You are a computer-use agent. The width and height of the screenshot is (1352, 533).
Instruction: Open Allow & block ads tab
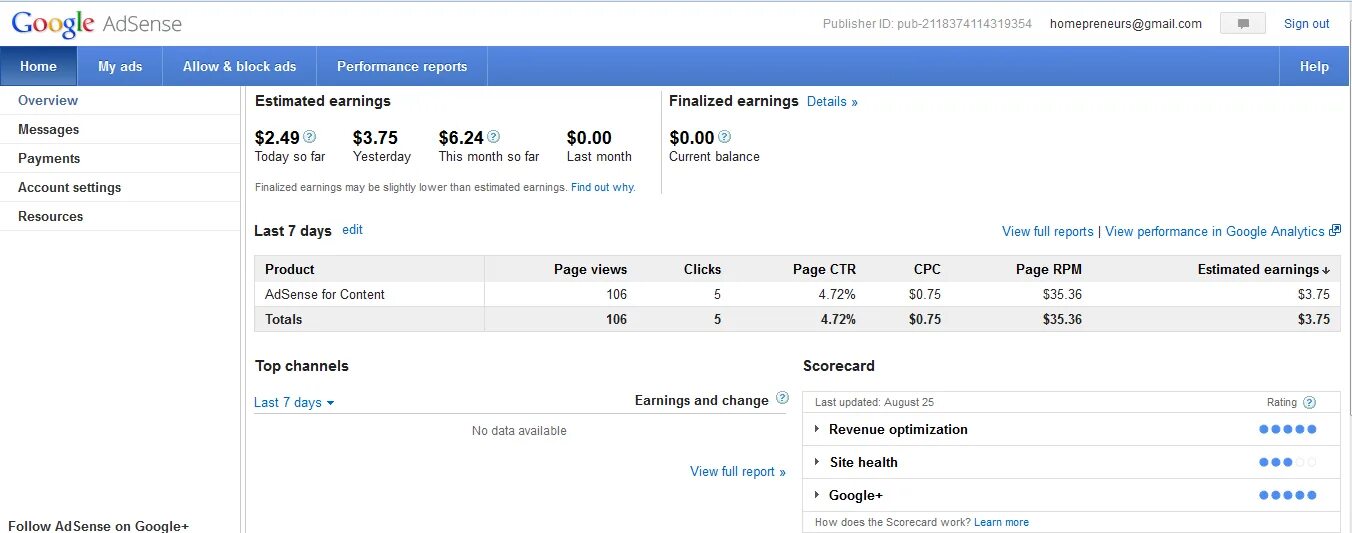click(239, 66)
